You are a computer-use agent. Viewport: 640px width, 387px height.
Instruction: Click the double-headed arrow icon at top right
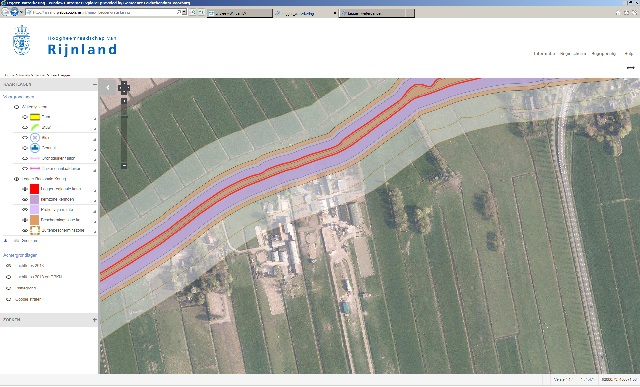(631, 67)
